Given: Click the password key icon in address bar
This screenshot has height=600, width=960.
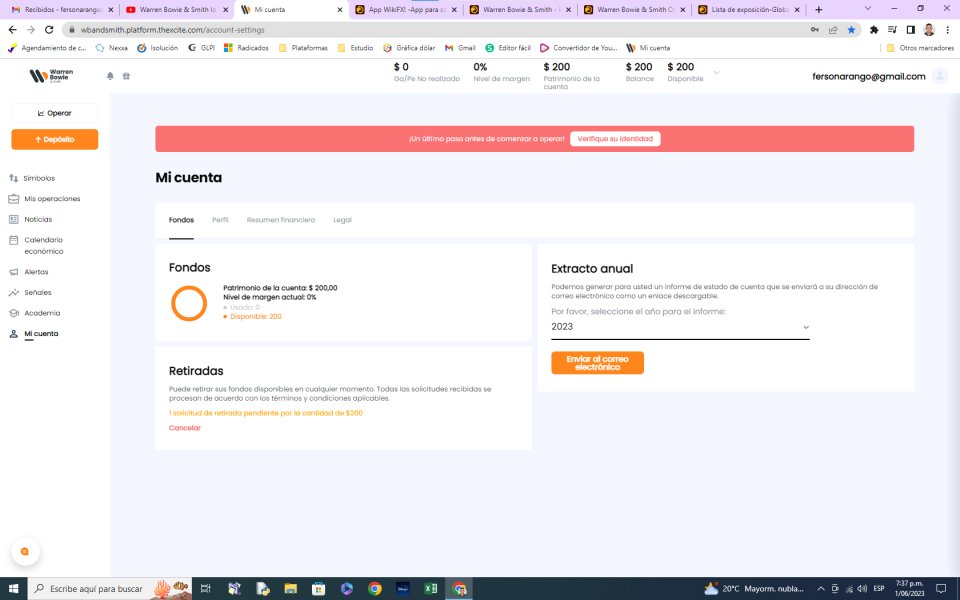Looking at the screenshot, I should click(815, 29).
